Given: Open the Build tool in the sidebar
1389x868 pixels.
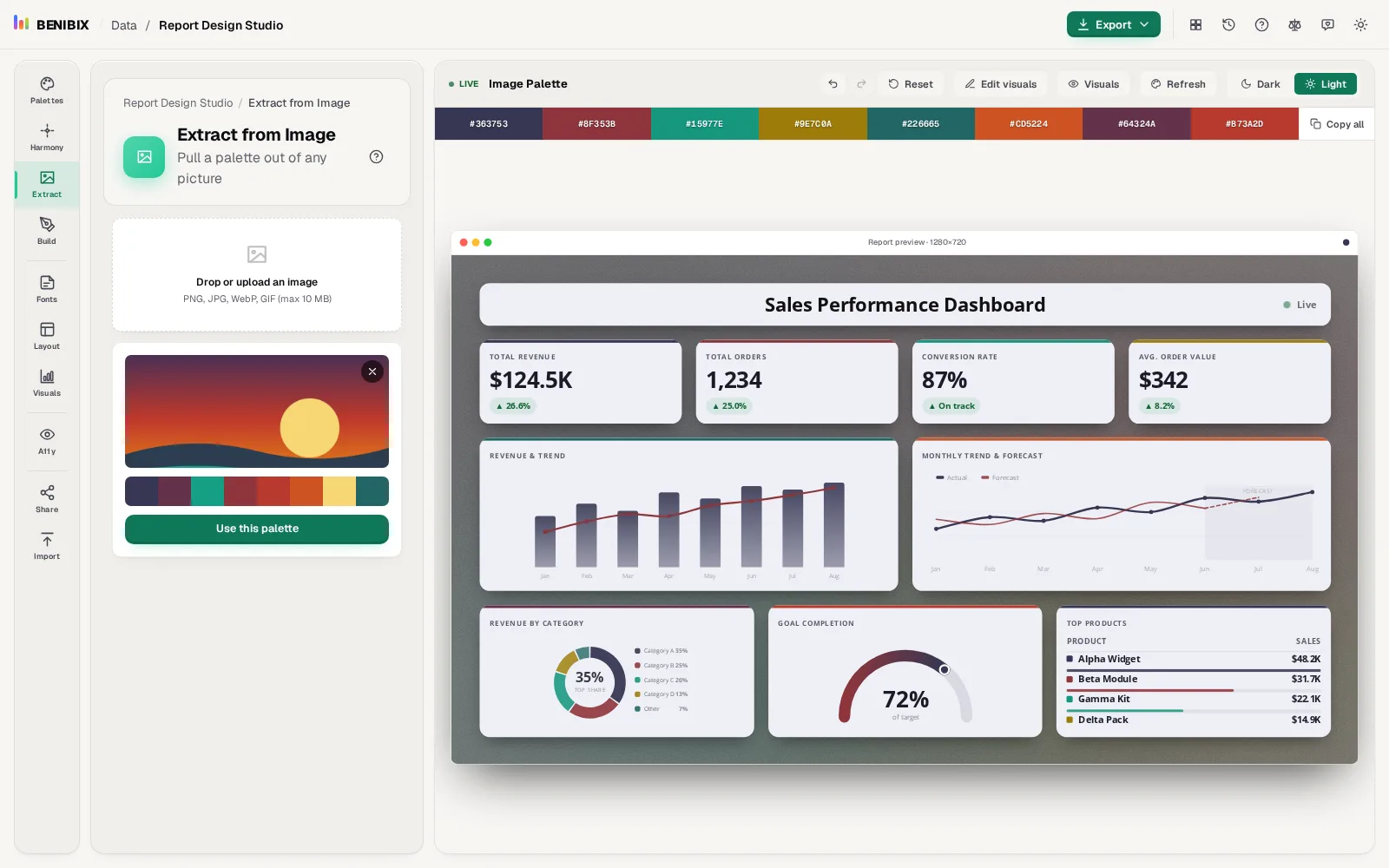Looking at the screenshot, I should (x=47, y=231).
